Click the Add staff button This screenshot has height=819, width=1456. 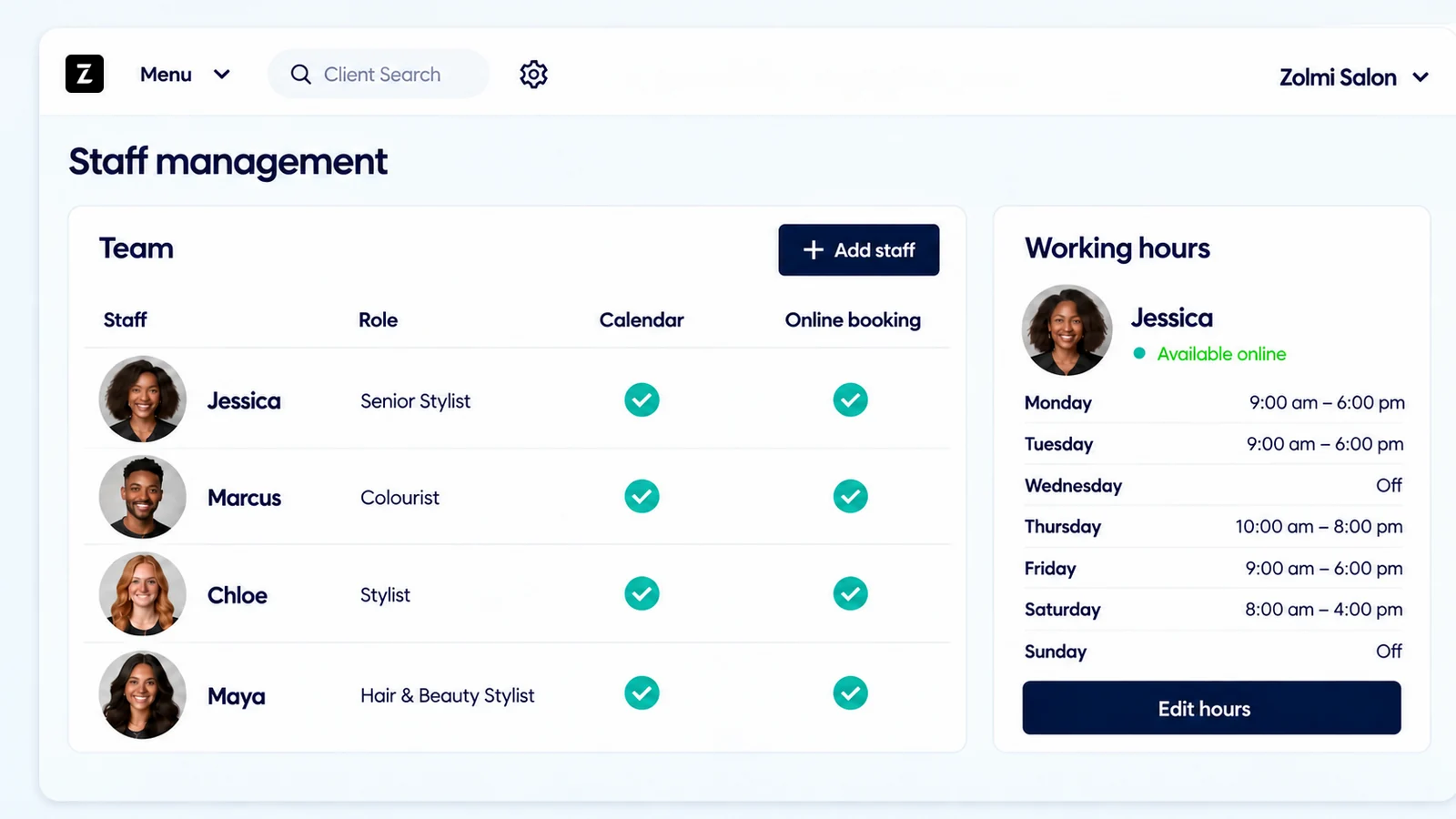point(859,249)
